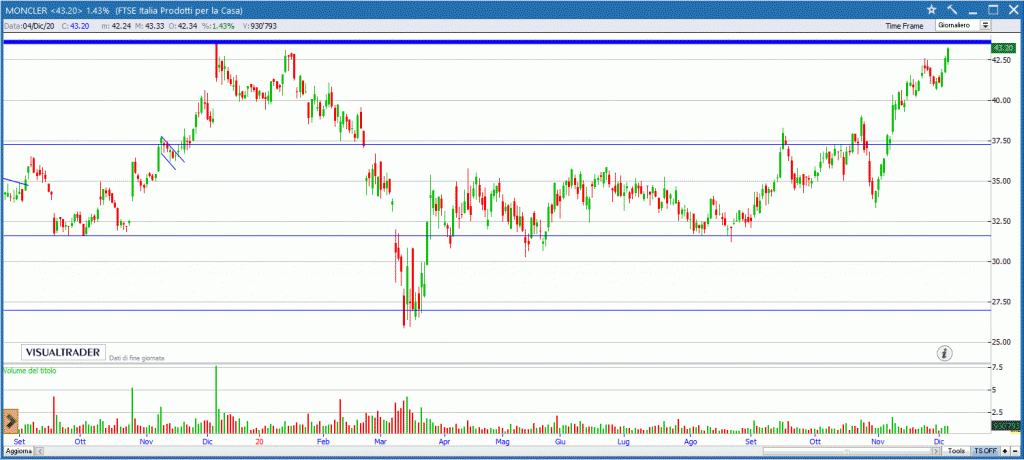Screen dimensions: 1024x460
Task: Click the round info icon on chart
Action: click(944, 353)
